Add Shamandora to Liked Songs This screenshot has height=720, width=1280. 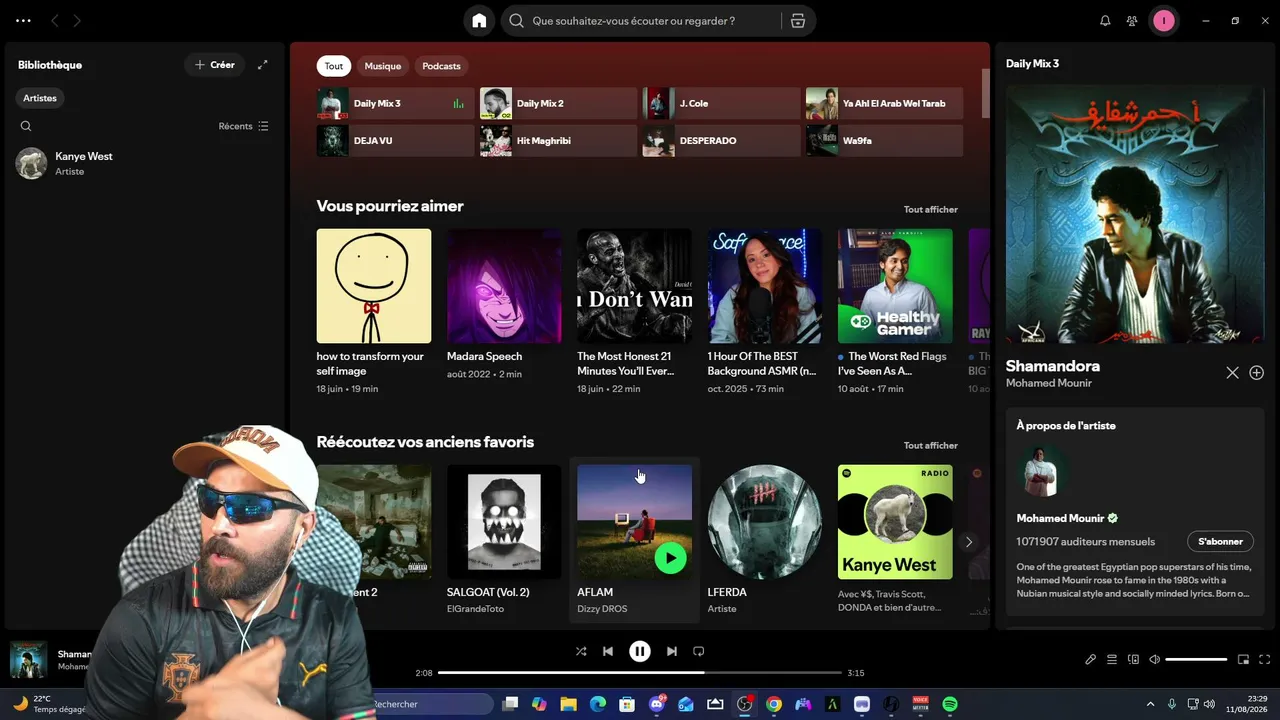click(x=1257, y=373)
